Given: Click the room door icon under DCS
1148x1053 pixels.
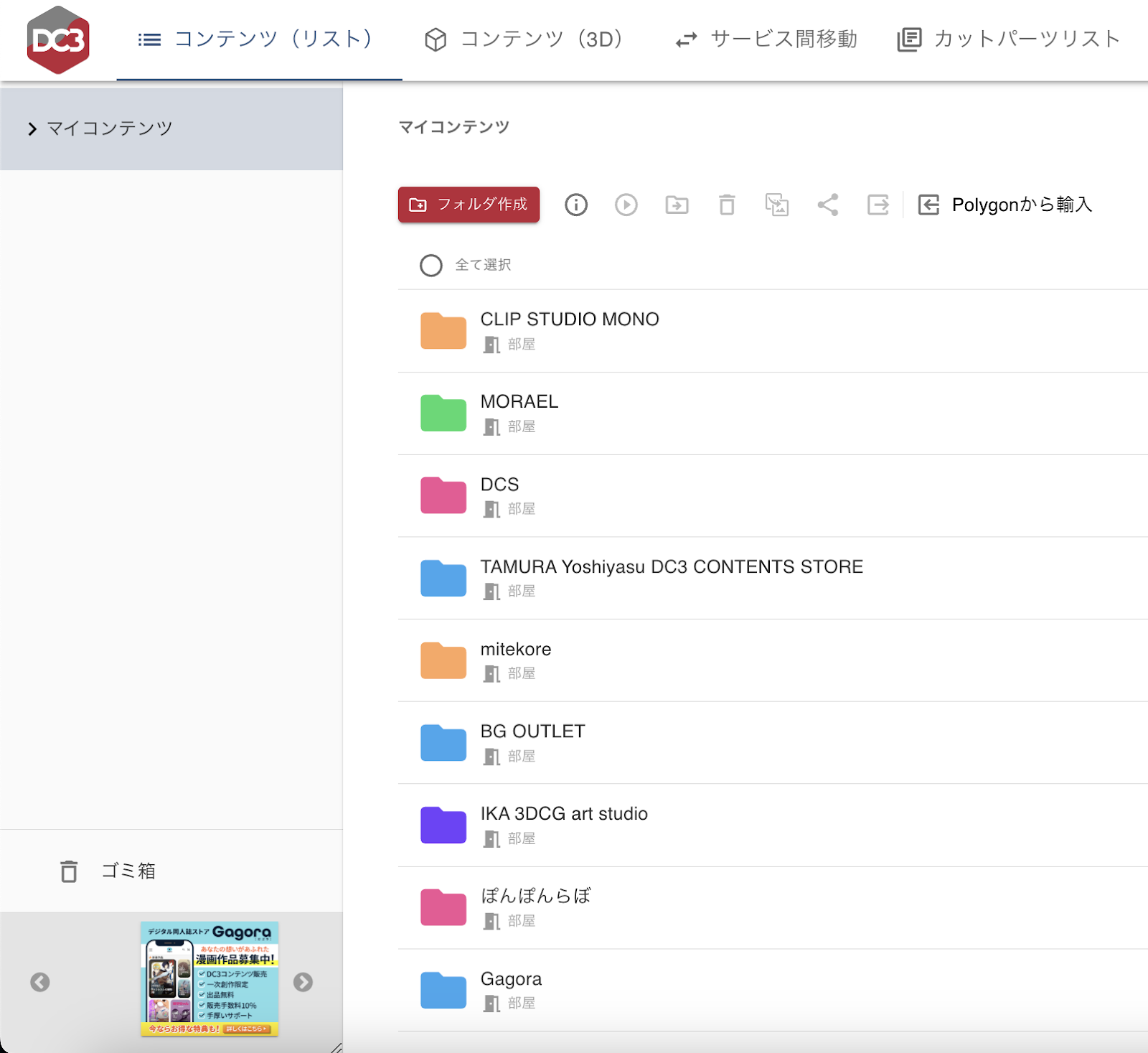Looking at the screenshot, I should 491,510.
